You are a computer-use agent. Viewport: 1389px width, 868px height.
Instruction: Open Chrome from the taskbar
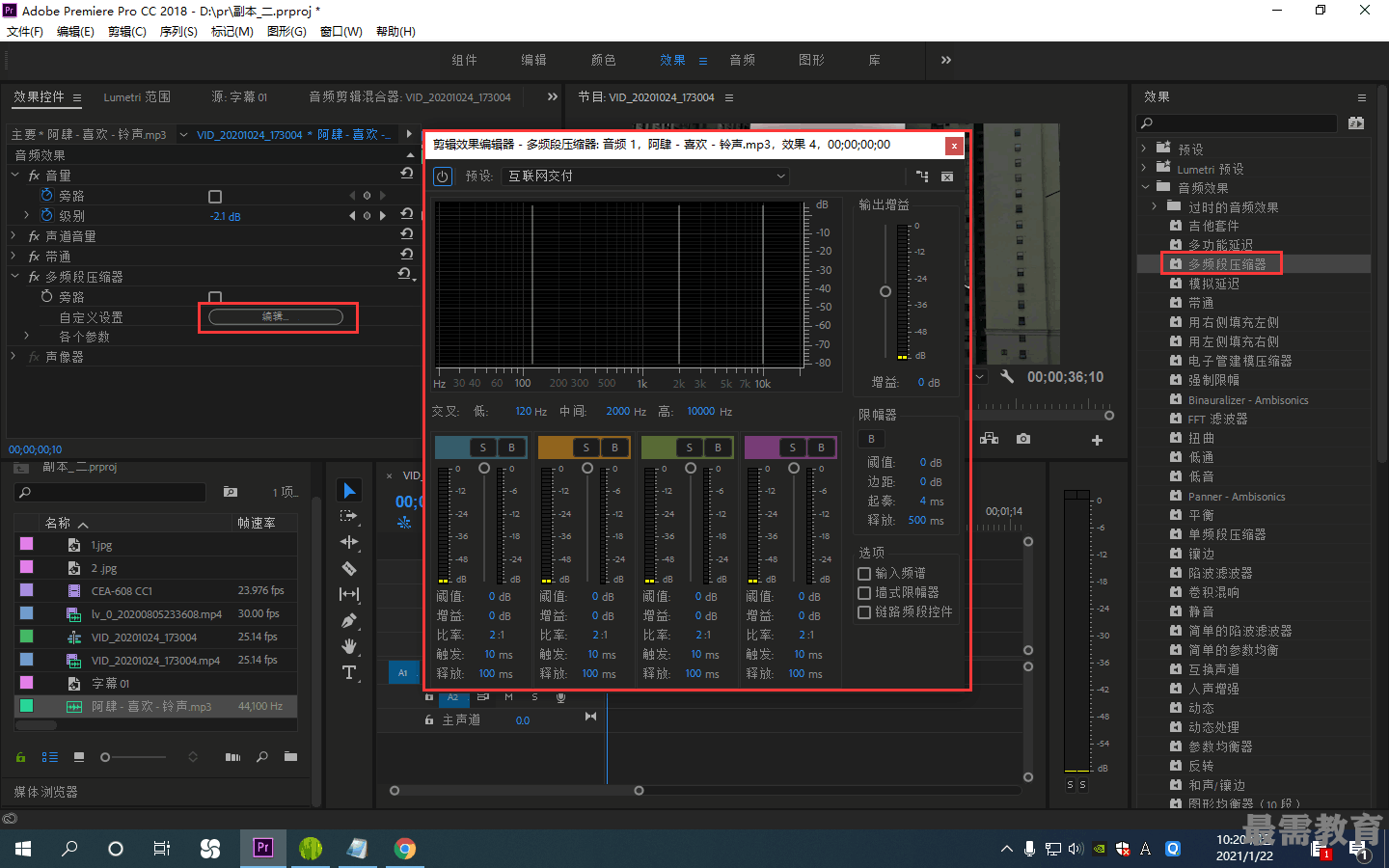[x=405, y=849]
